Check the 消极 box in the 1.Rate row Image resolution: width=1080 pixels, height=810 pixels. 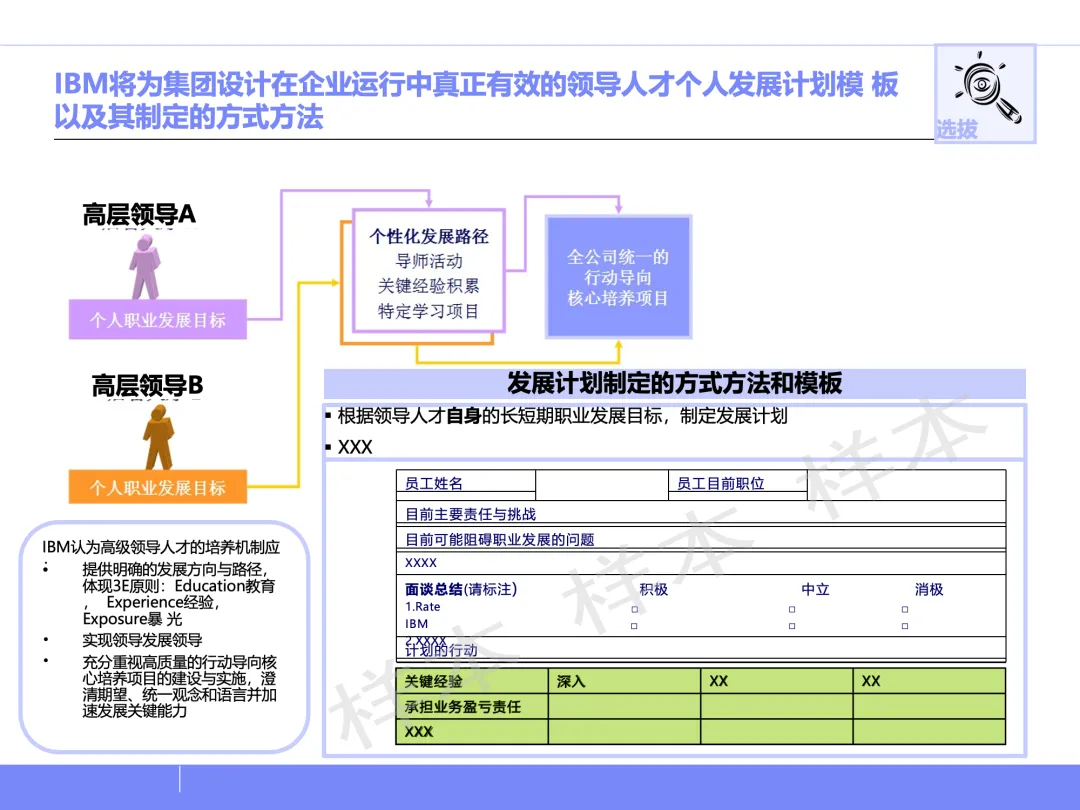pos(905,609)
